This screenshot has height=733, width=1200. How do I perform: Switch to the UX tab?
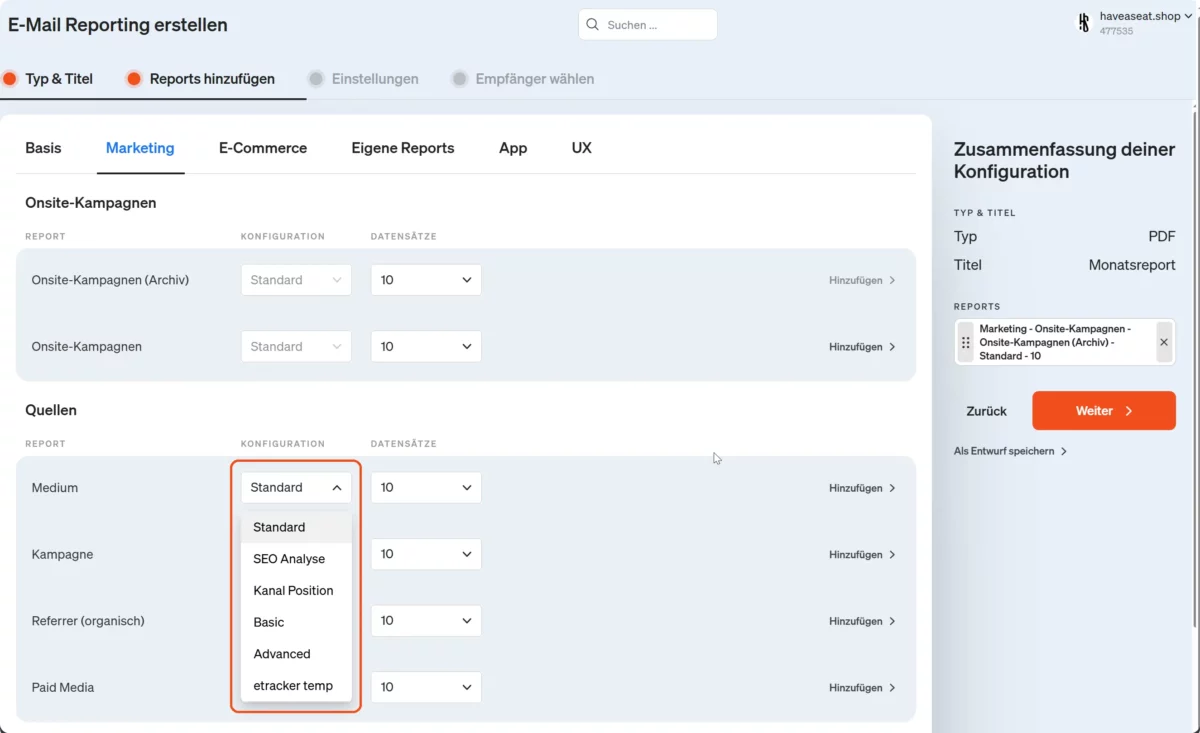click(x=582, y=148)
